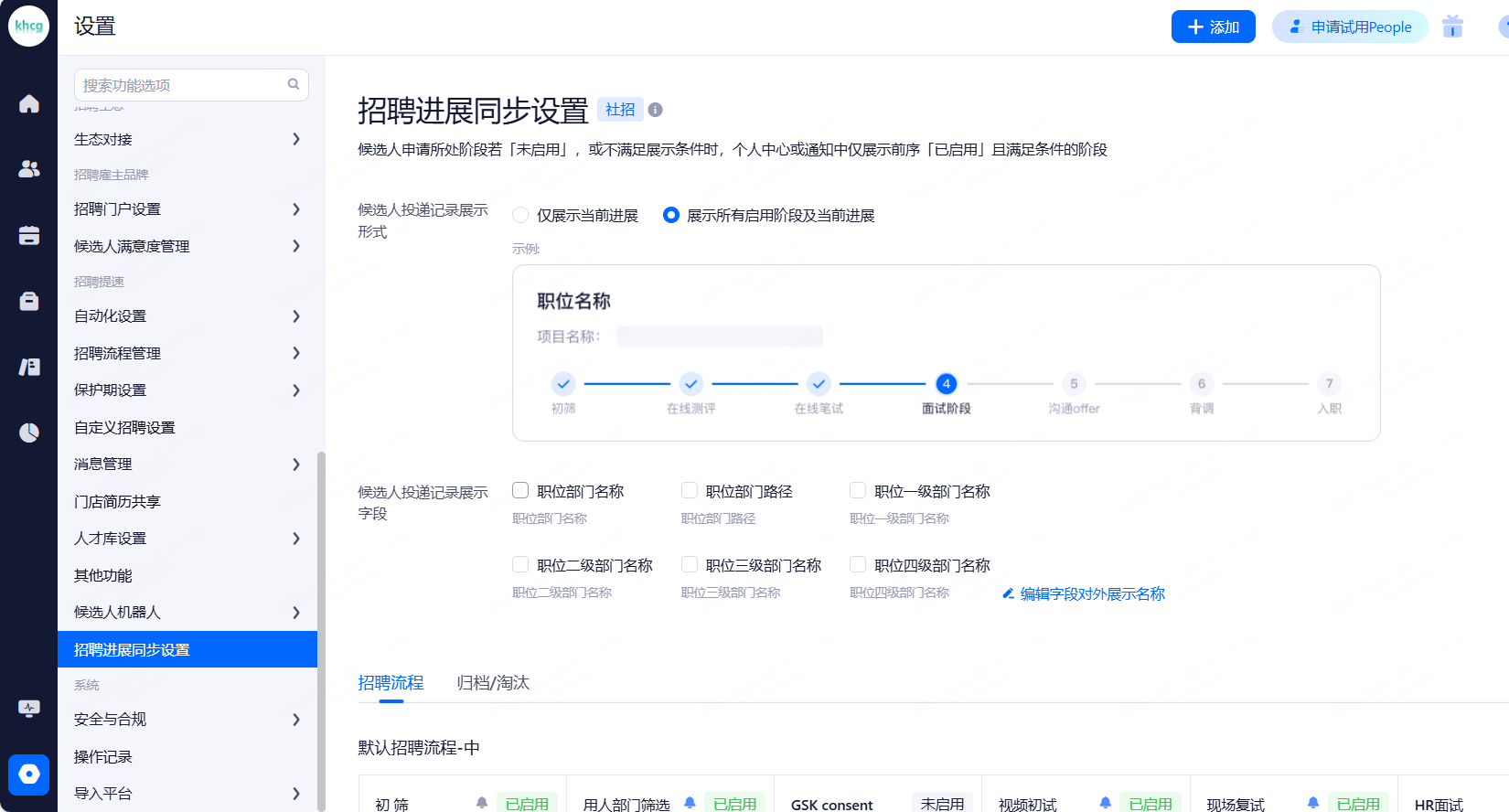Enable the 职位三级部门名称 checkbox
Viewport: 1509px width, 812px height.
point(690,564)
